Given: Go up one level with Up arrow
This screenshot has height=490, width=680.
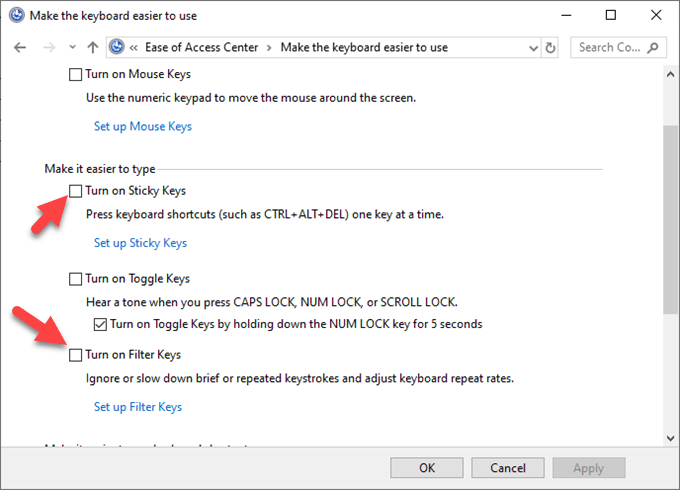Looking at the screenshot, I should tap(93, 47).
